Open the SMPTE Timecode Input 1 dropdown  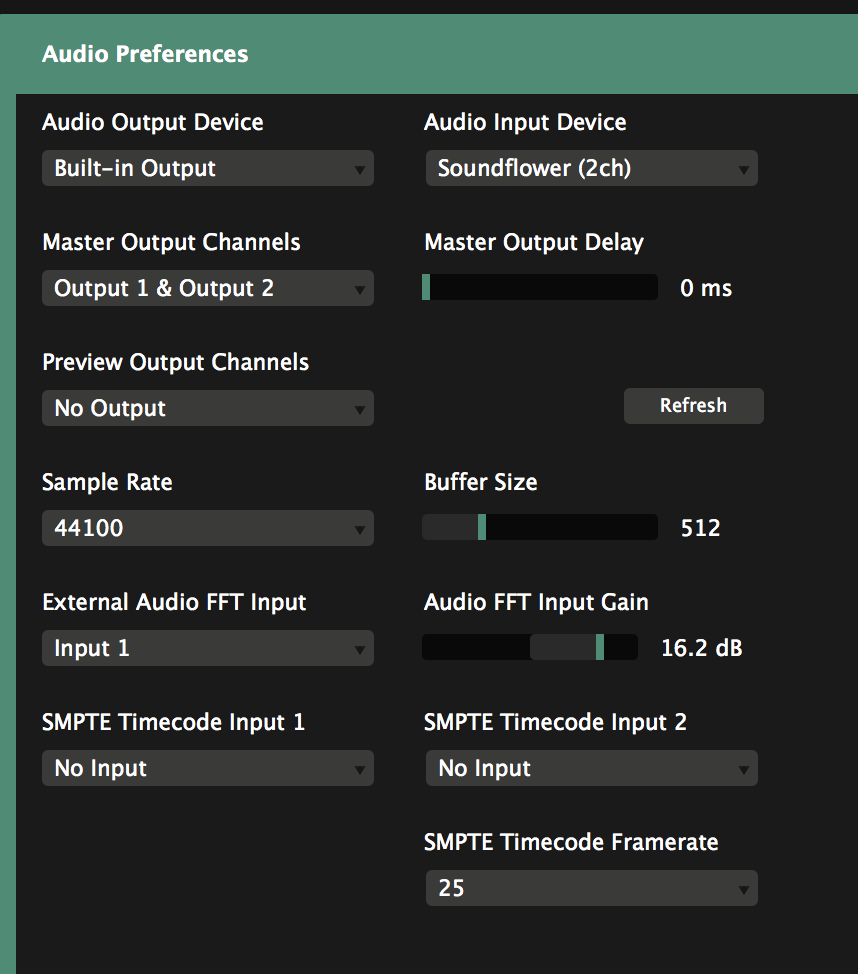[x=207, y=768]
